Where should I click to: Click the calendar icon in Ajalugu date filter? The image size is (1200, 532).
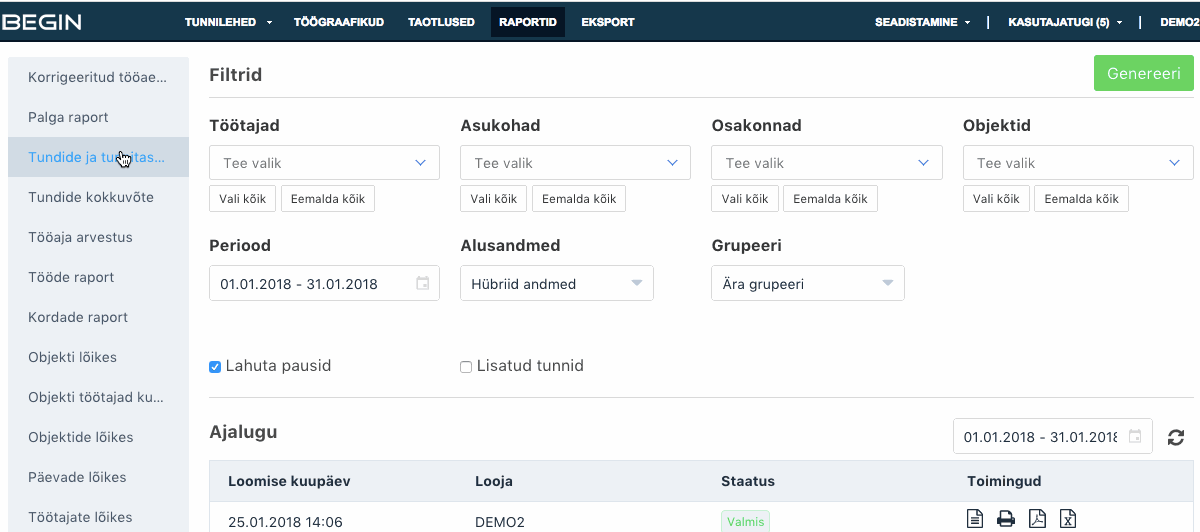1135,437
